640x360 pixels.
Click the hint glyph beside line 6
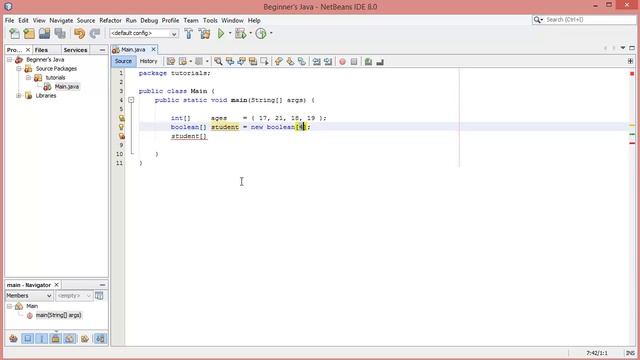coord(122,118)
